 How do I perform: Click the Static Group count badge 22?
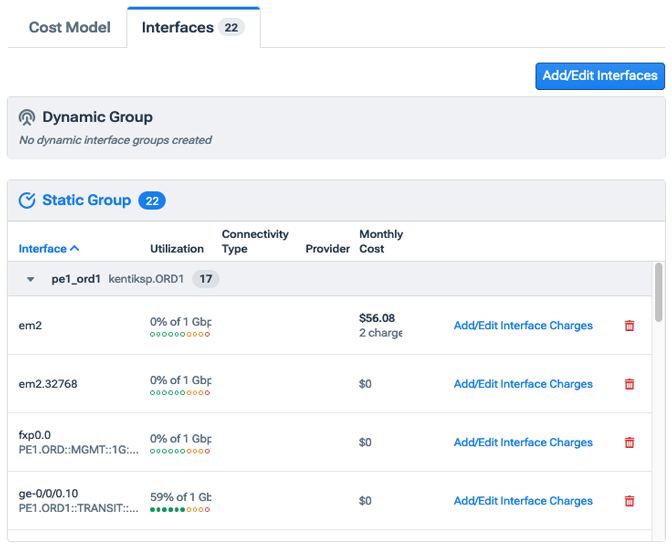(x=152, y=201)
